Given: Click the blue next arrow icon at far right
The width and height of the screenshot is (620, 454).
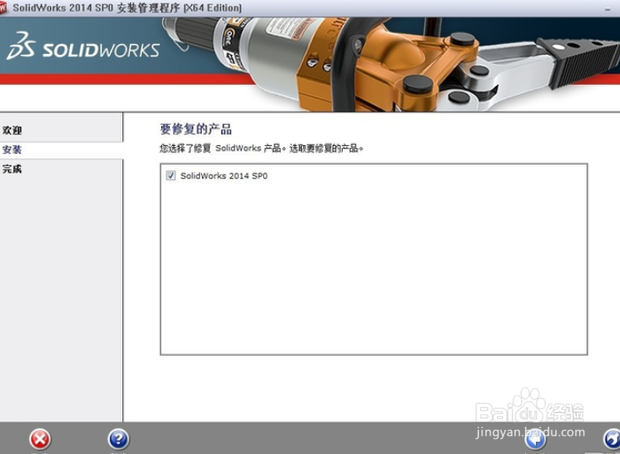Looking at the screenshot, I should (x=612, y=440).
